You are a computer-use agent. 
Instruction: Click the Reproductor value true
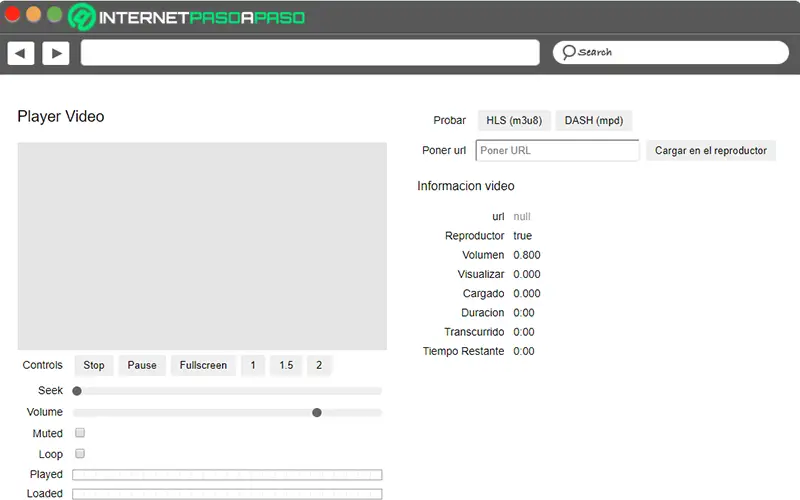[x=522, y=236]
